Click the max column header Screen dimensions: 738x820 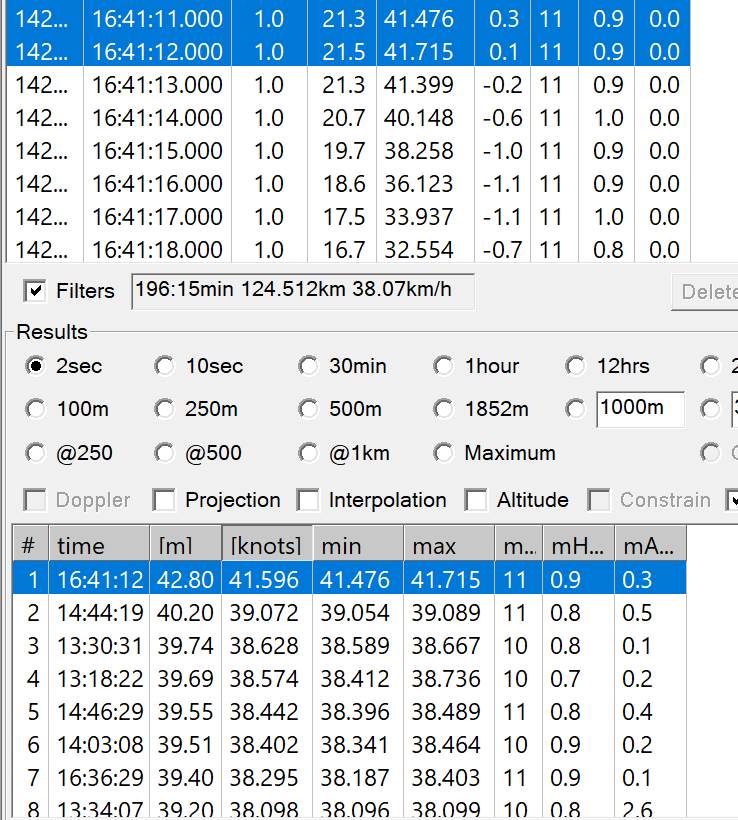point(448,546)
